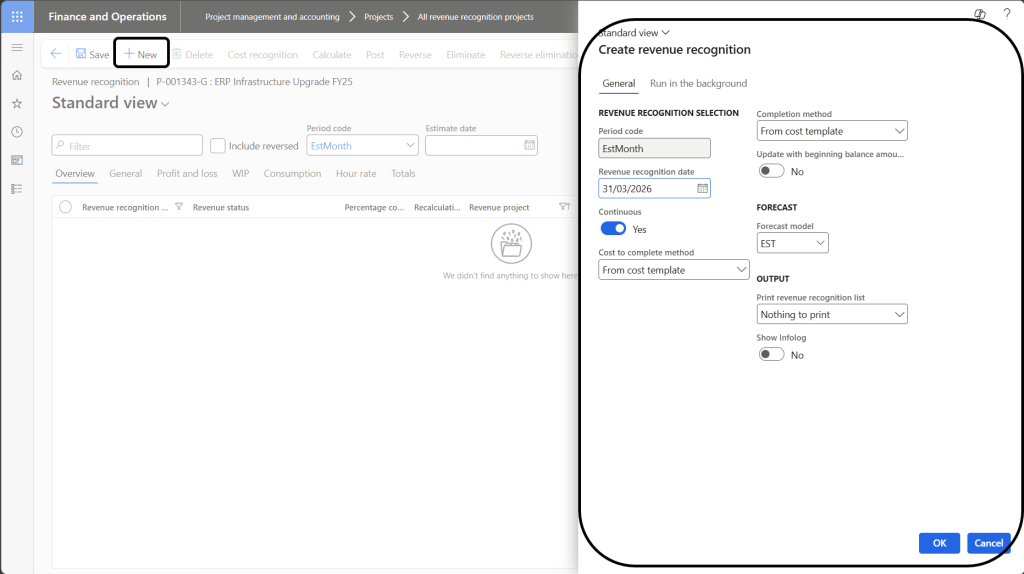Check the Include reversed checkbox
This screenshot has height=574, width=1024.
pyautogui.click(x=218, y=146)
